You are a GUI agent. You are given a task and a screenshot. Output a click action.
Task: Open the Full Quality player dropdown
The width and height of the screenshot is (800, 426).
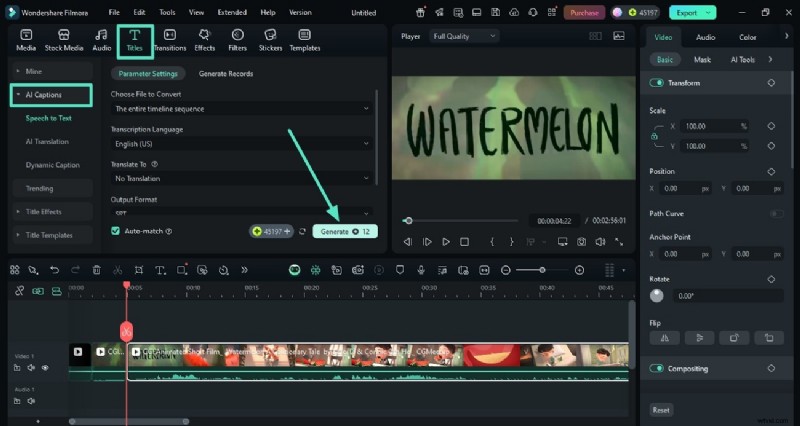pyautogui.click(x=463, y=36)
